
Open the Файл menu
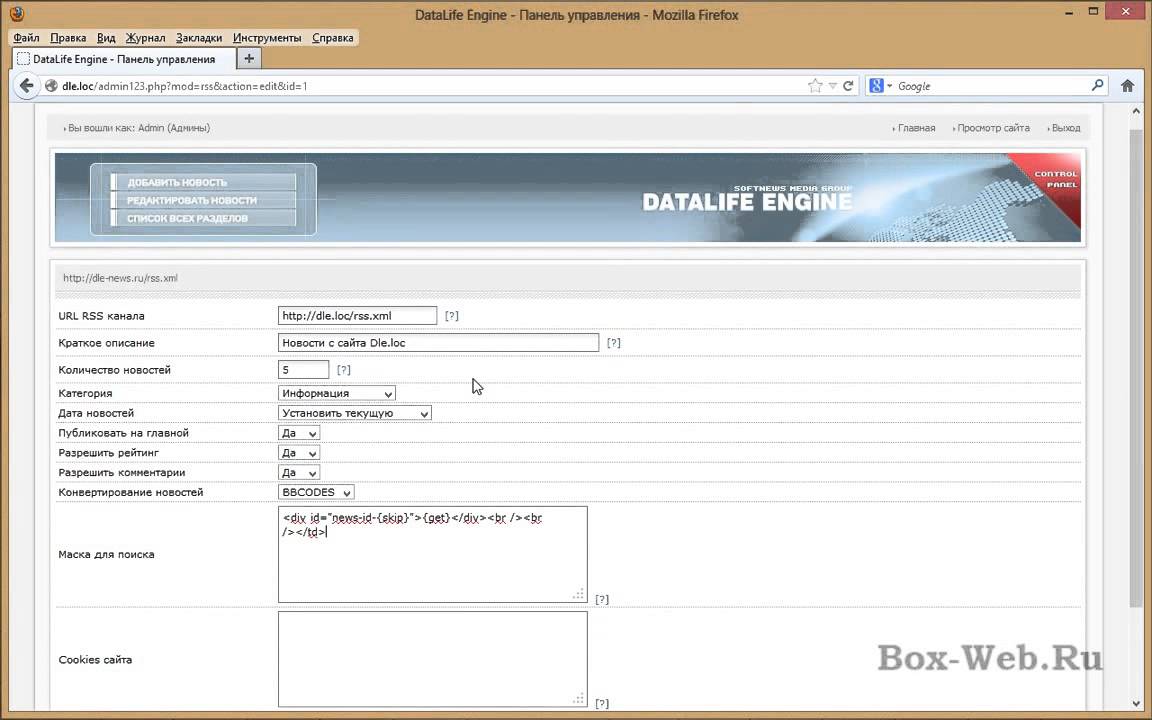pyautogui.click(x=26, y=37)
